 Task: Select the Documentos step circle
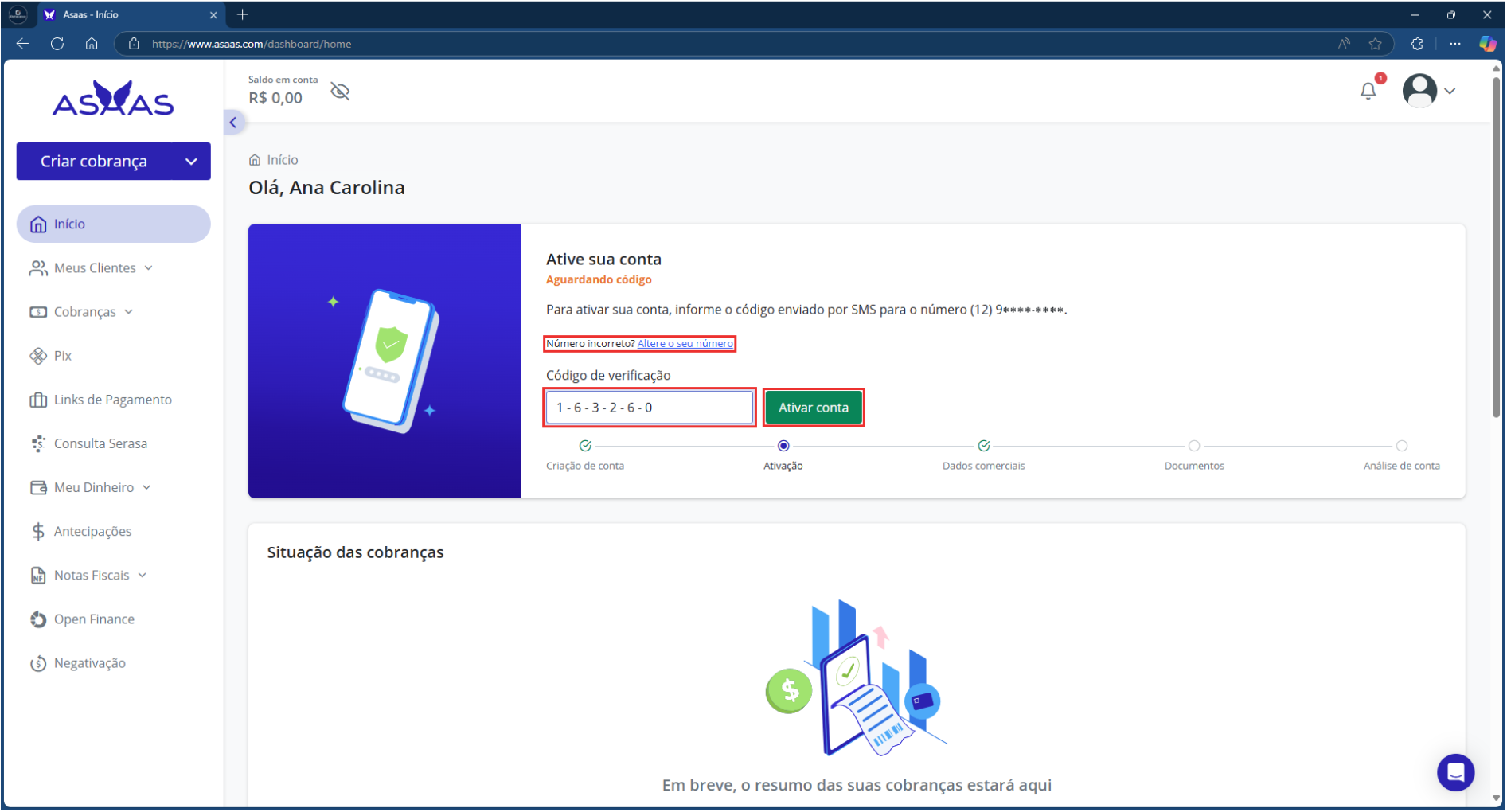(1193, 446)
